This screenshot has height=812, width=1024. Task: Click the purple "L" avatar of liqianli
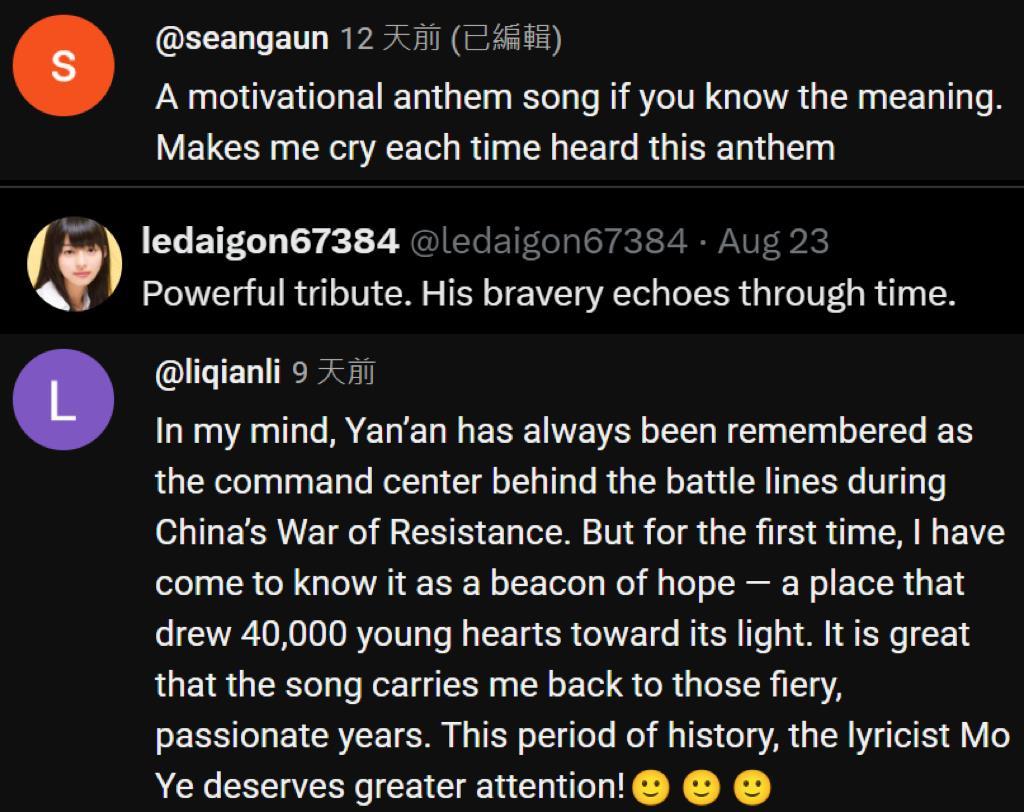click(x=63, y=399)
